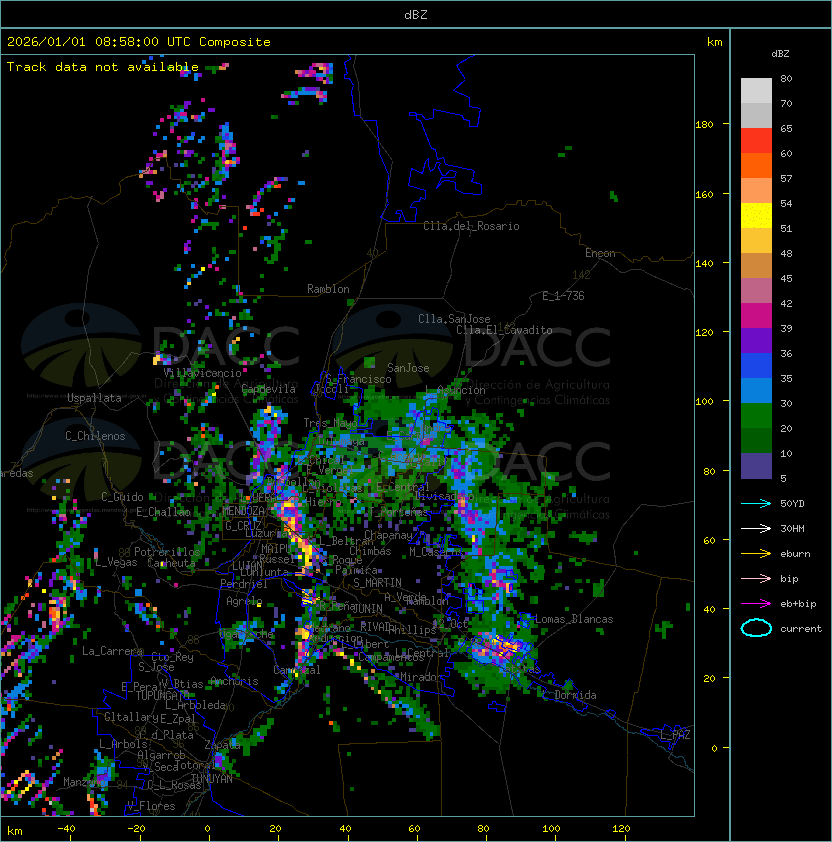
Task: Click the eburn legend label
Action: point(795,554)
